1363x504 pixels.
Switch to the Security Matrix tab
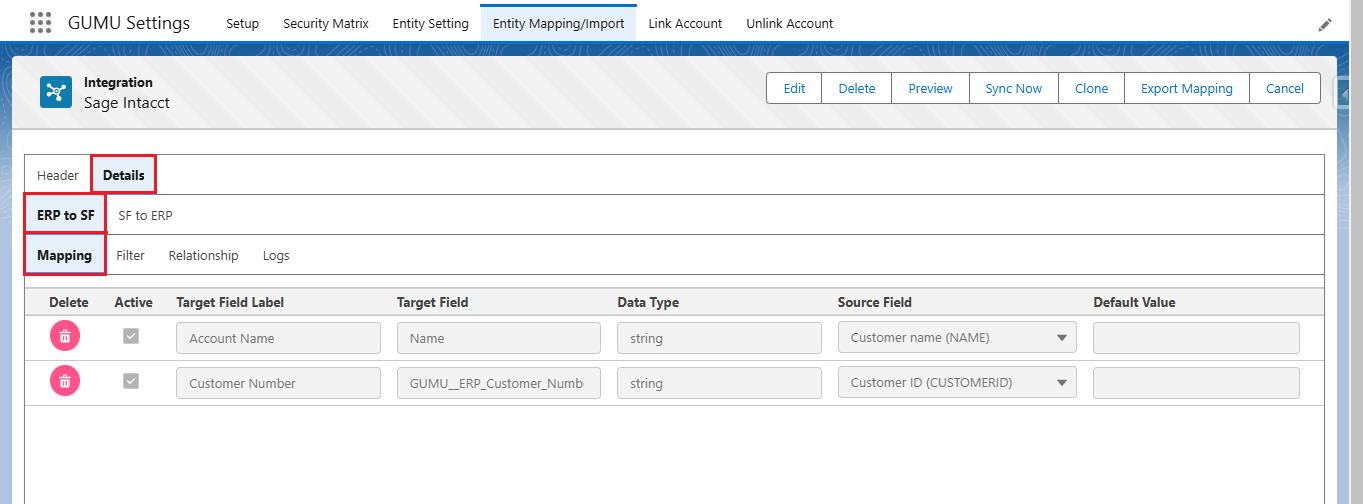click(x=326, y=23)
